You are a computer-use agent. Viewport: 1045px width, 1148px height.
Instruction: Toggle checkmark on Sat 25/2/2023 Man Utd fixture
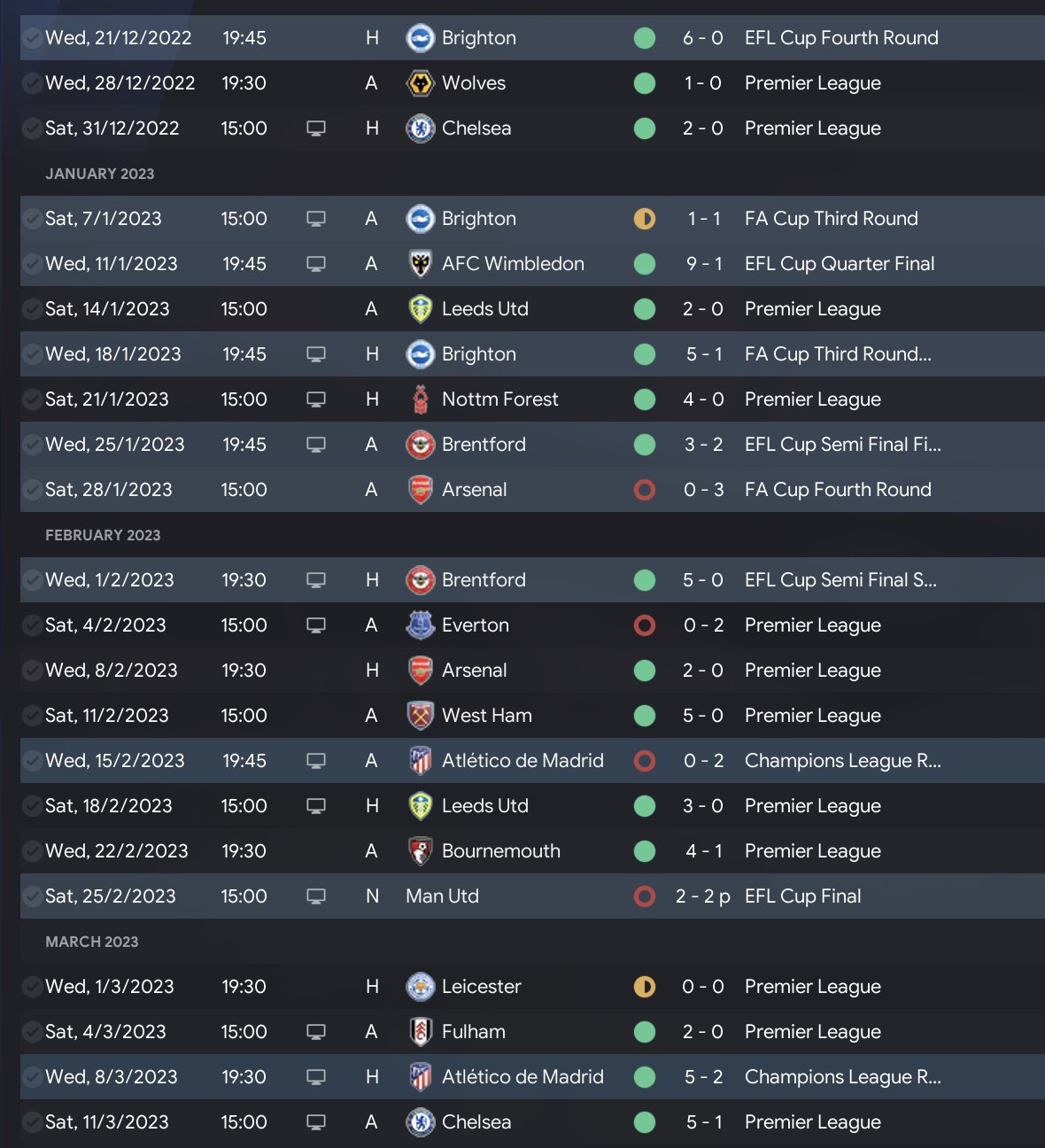coord(33,896)
